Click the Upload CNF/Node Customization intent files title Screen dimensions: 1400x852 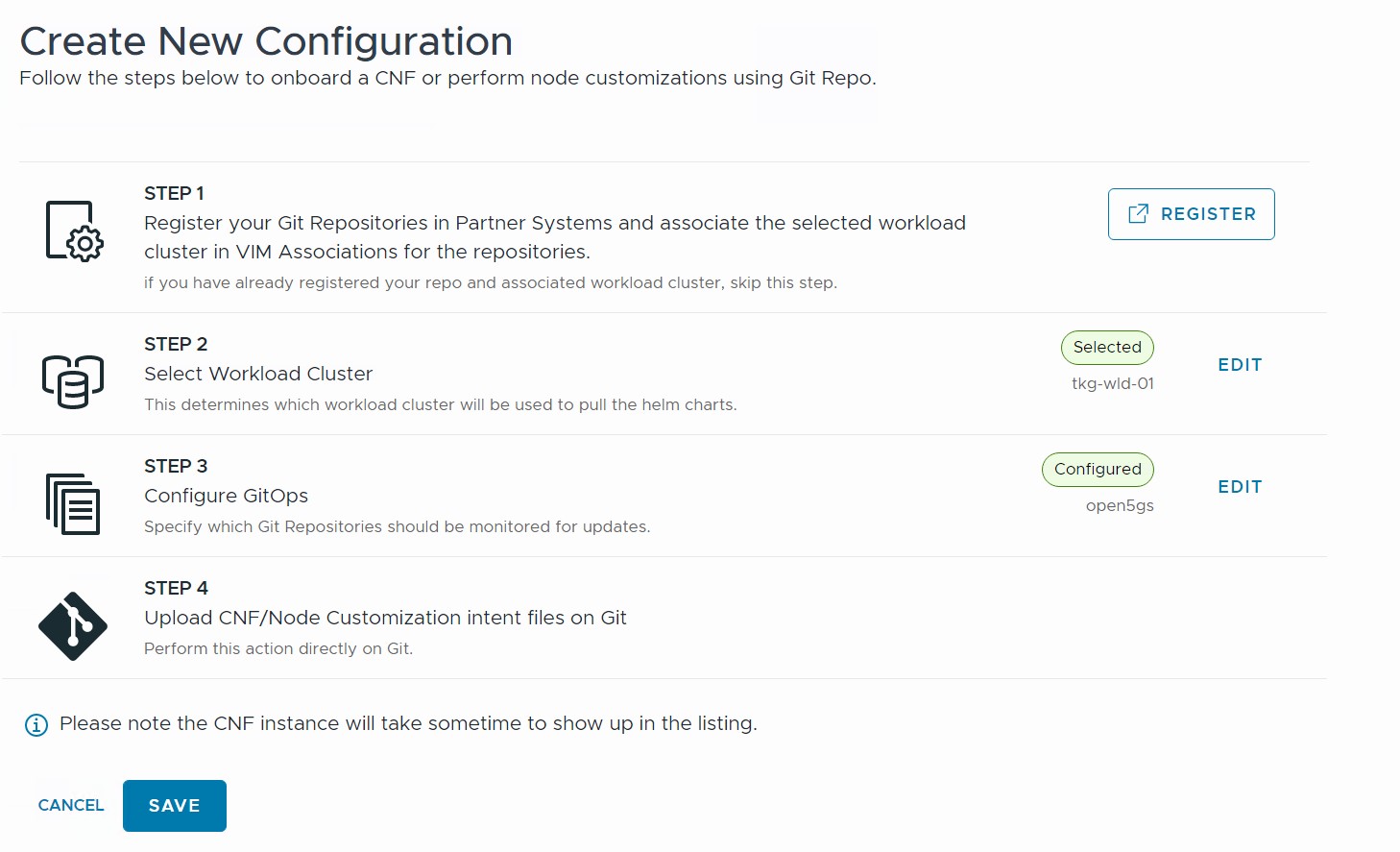point(385,618)
